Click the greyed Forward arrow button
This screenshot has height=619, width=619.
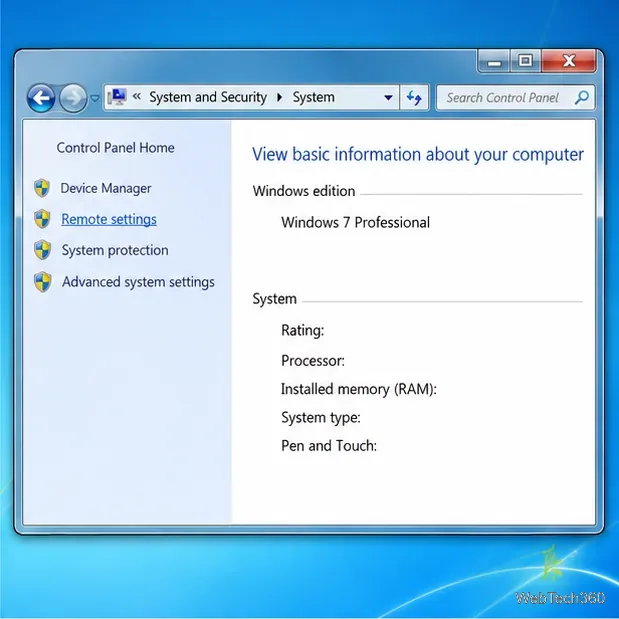click(x=73, y=98)
